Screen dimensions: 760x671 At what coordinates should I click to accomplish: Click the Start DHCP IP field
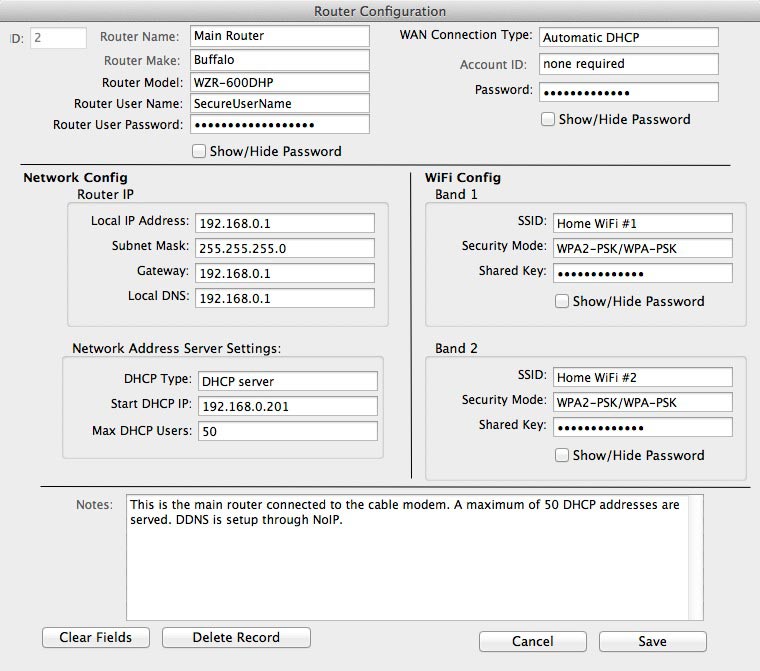[x=287, y=406]
